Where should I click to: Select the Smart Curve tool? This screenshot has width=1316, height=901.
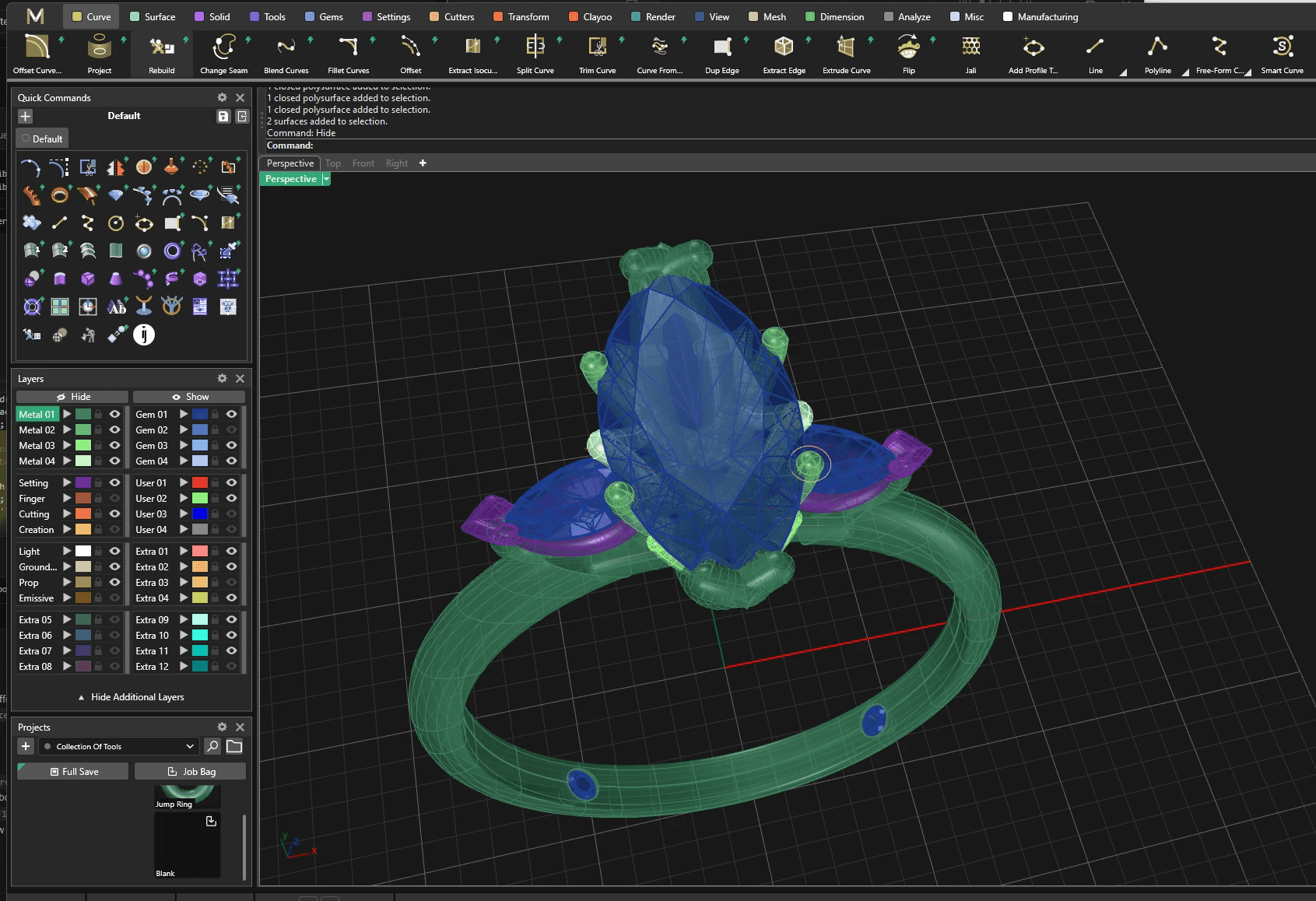pyautogui.click(x=1282, y=48)
